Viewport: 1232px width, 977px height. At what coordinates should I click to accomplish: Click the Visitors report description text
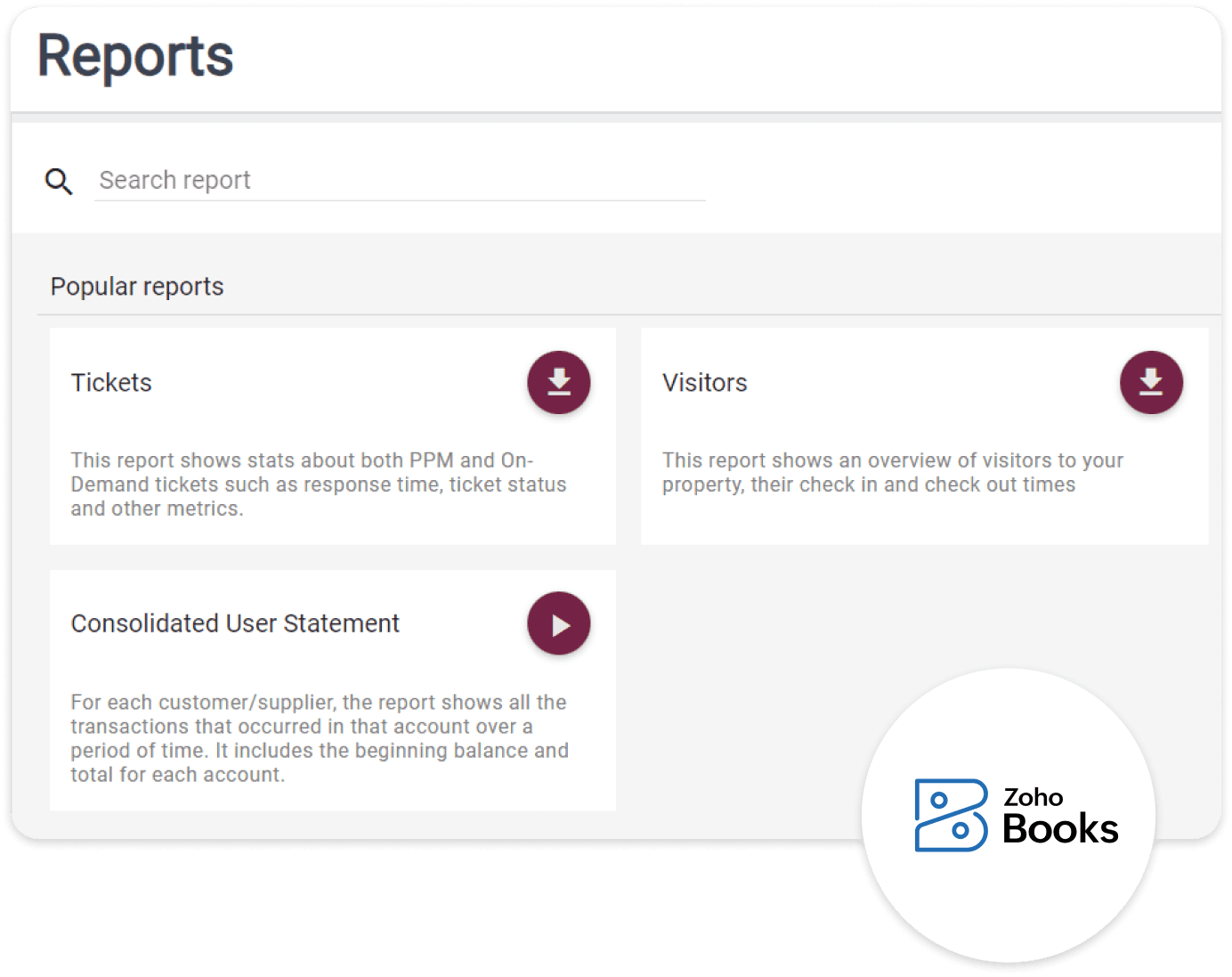(892, 473)
